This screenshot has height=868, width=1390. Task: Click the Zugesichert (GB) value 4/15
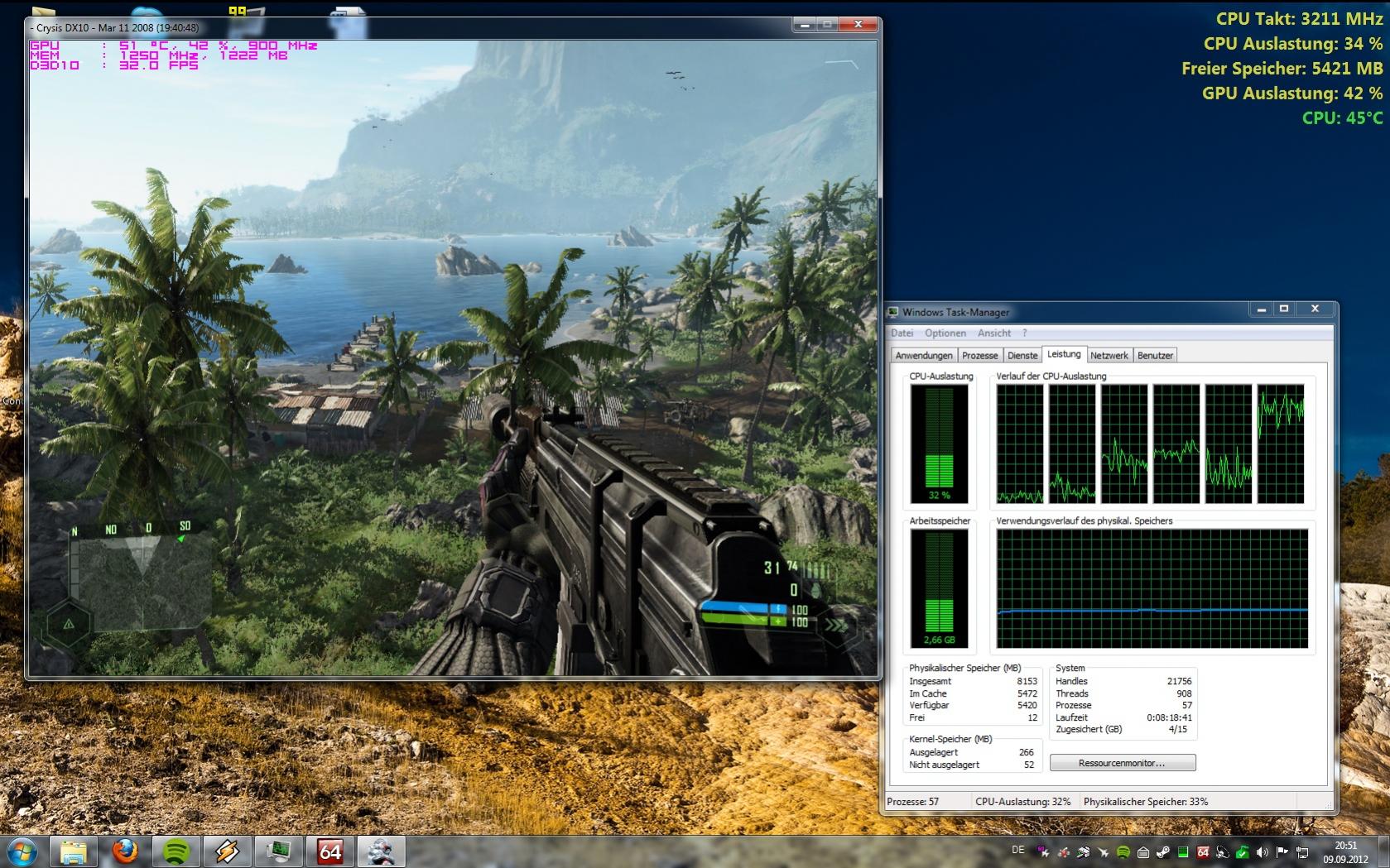tap(1177, 729)
